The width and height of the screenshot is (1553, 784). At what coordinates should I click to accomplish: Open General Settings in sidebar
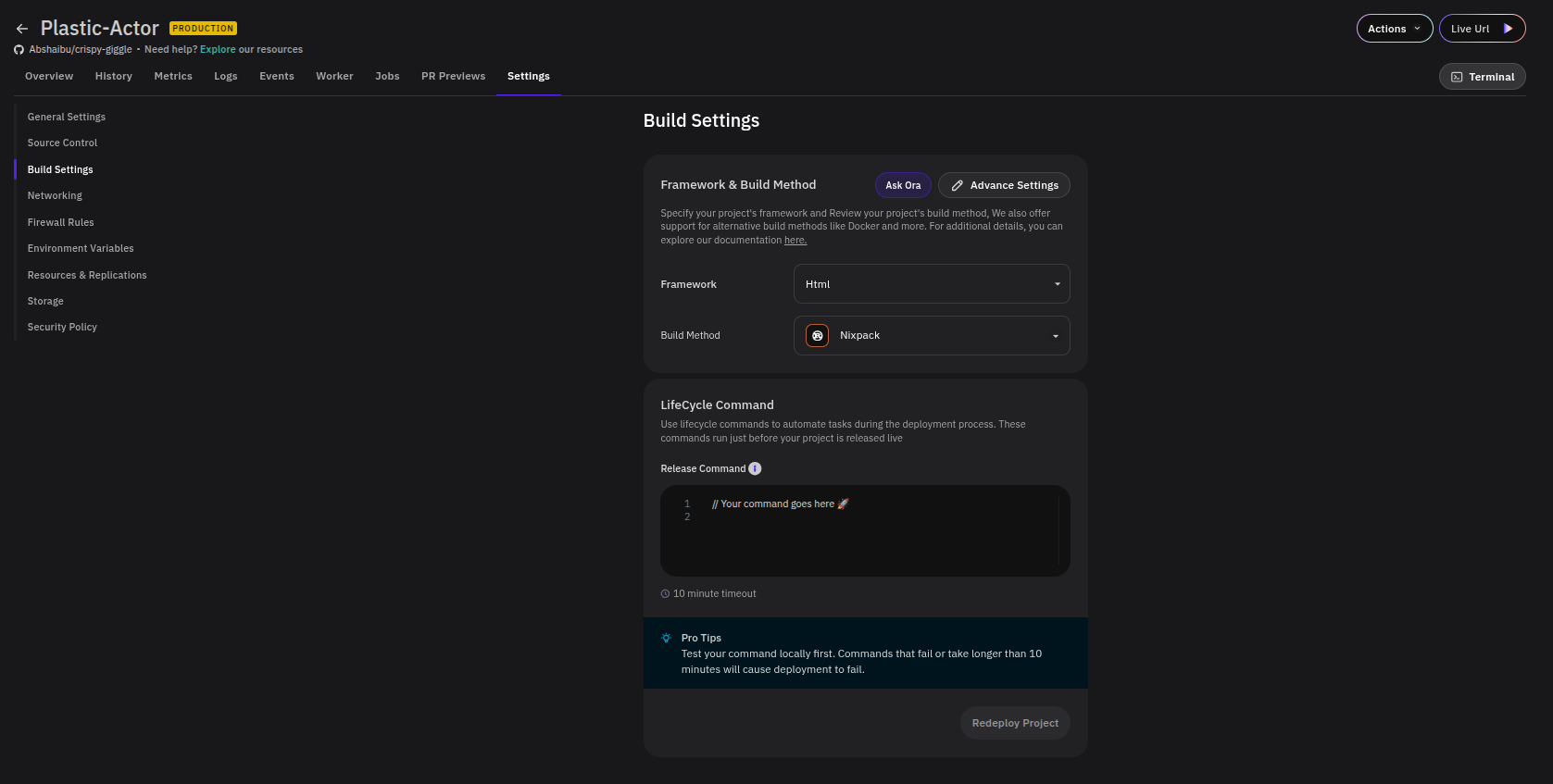67,117
